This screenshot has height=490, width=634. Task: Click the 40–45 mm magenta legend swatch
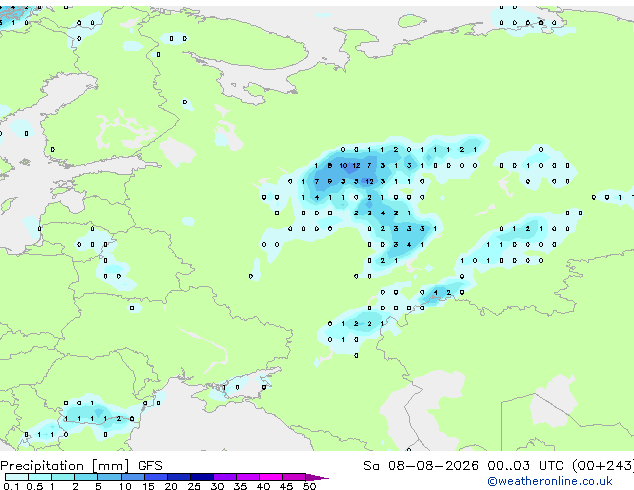(271, 477)
